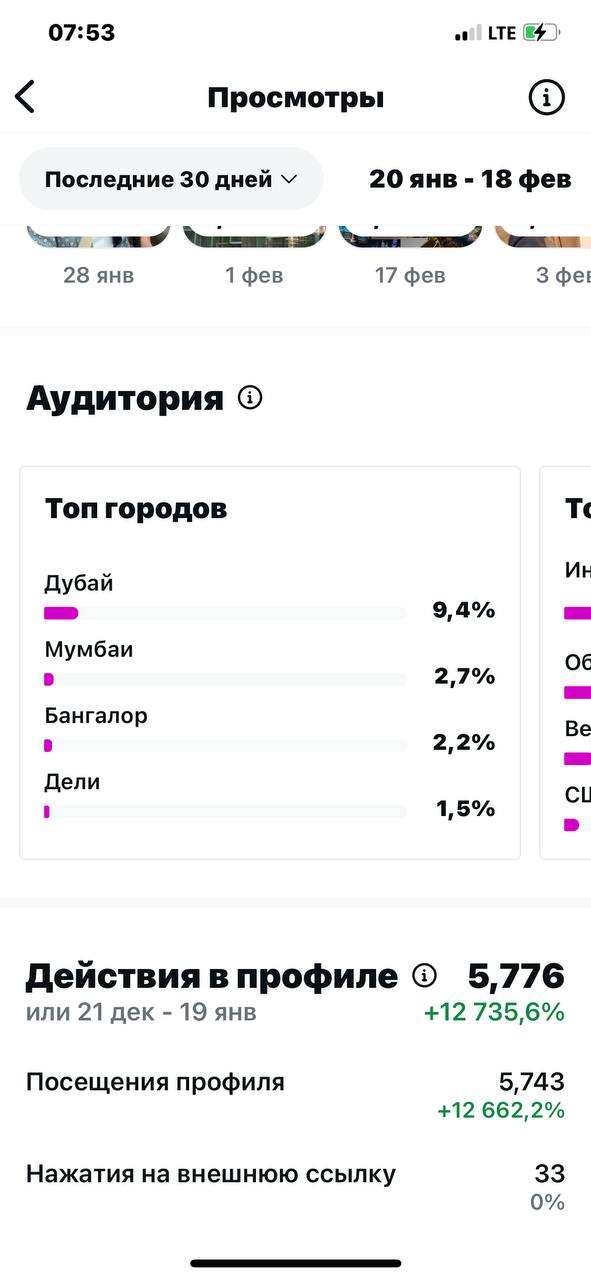The height and width of the screenshot is (1280, 591).
Task: Click the Посещения профиля statistic row
Action: [x=156, y=1081]
